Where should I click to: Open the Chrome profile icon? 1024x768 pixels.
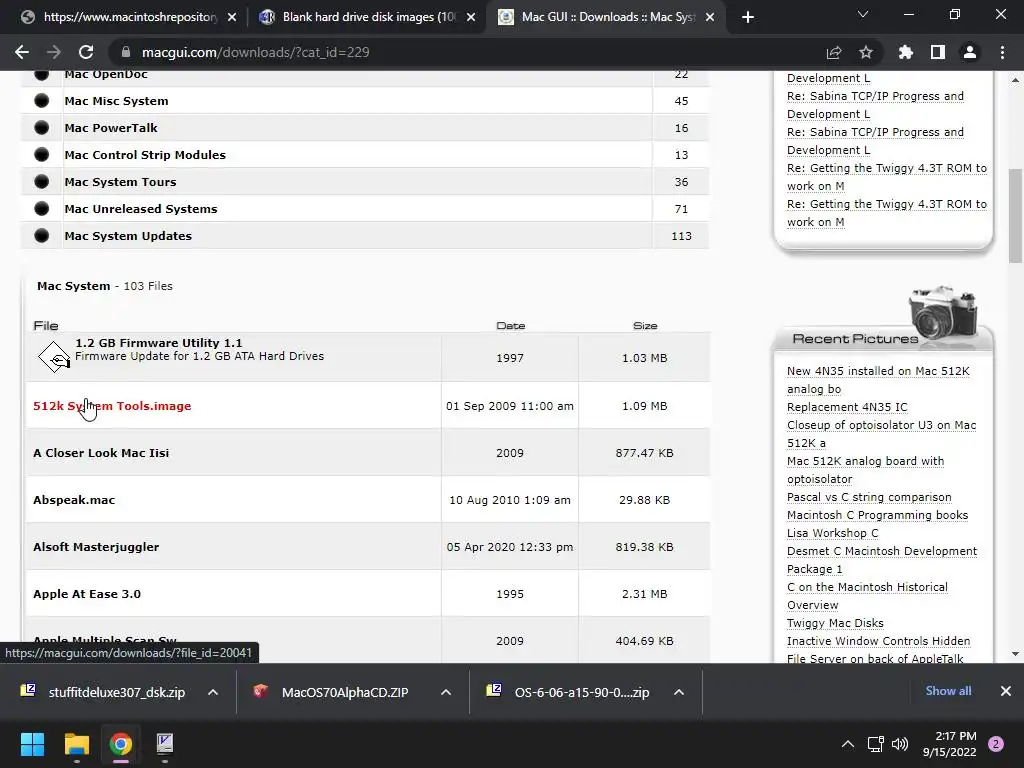[970, 52]
